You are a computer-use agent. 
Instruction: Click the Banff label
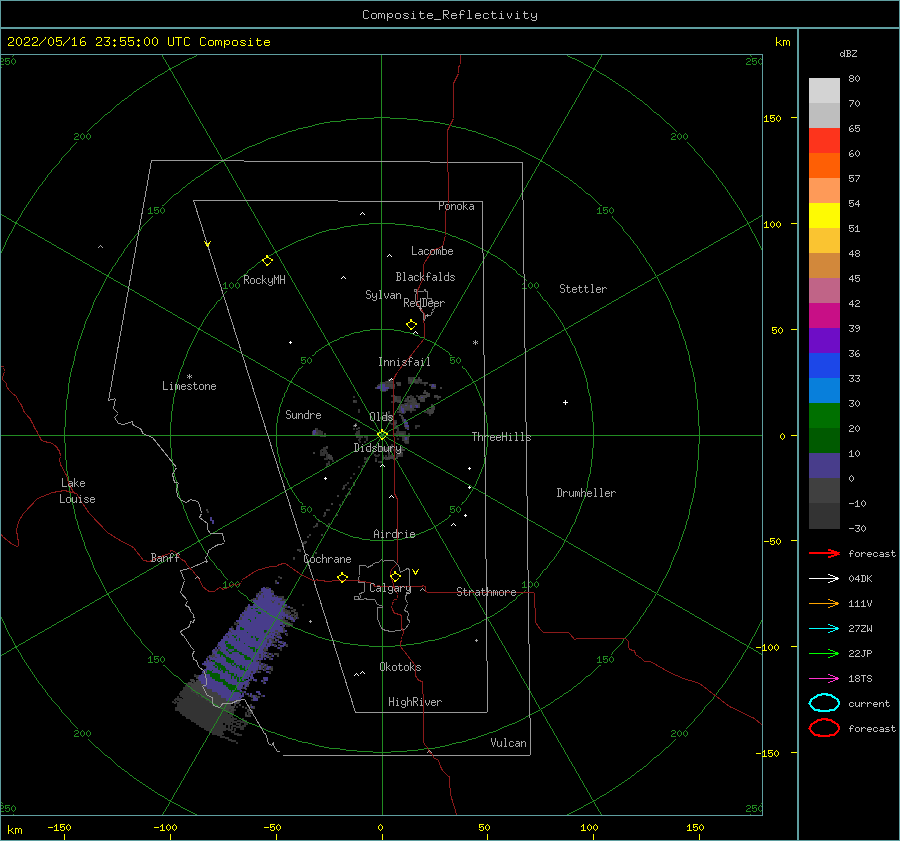pos(165,557)
